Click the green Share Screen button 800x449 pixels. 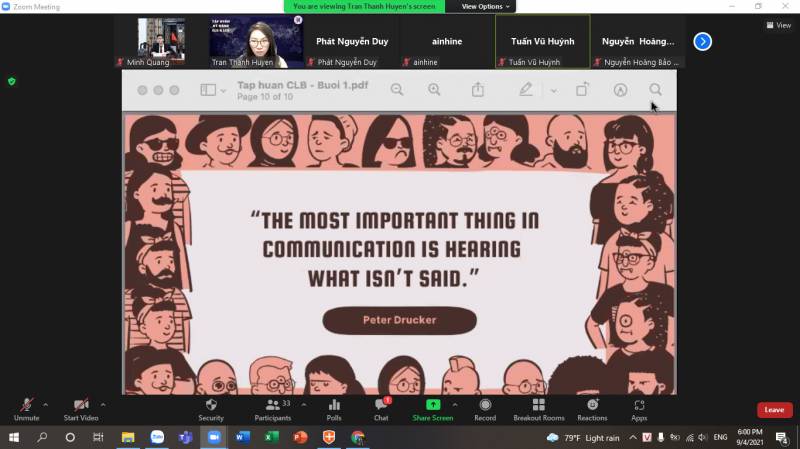tap(433, 407)
